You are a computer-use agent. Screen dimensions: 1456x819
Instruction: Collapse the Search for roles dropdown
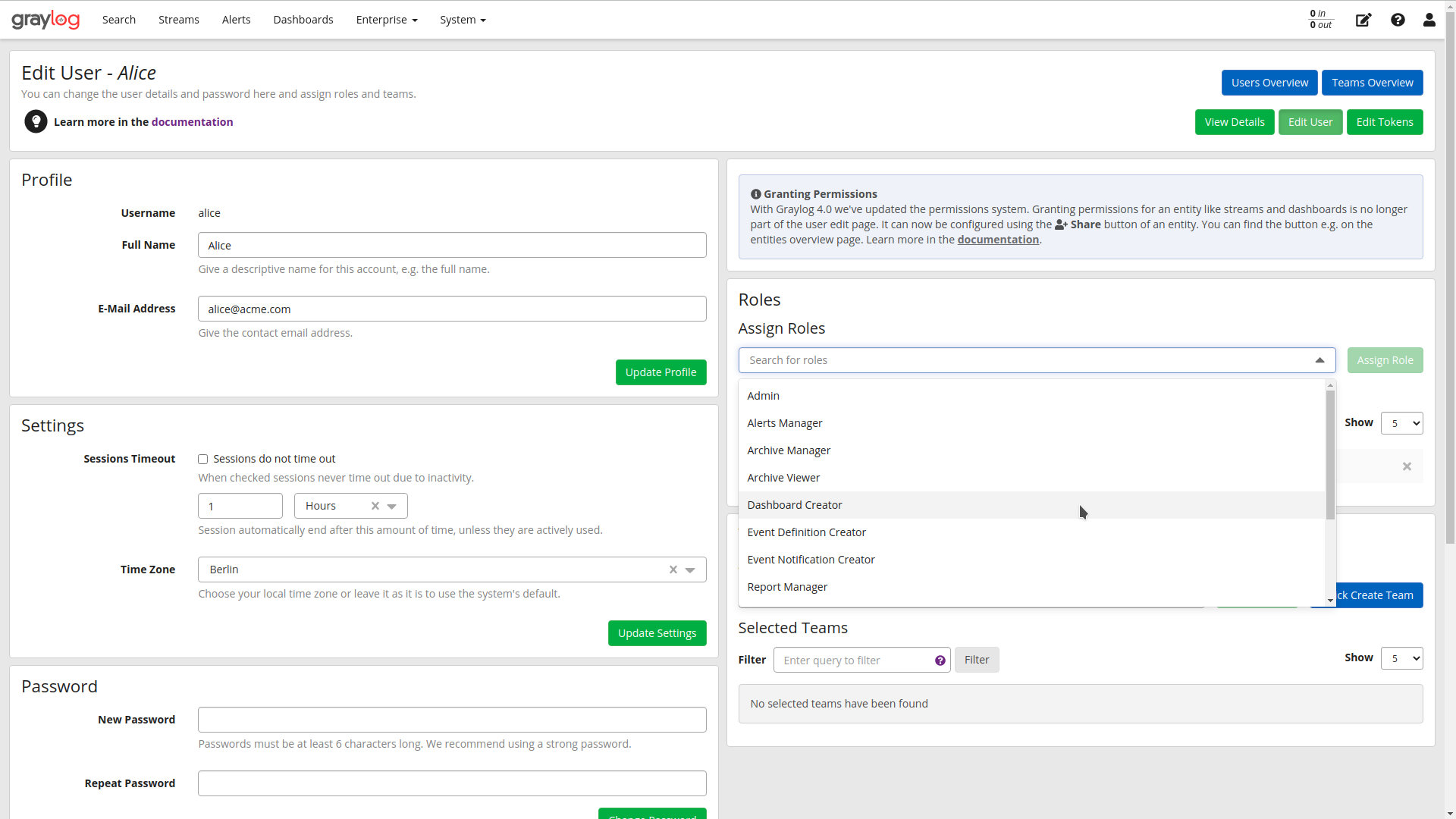1319,360
